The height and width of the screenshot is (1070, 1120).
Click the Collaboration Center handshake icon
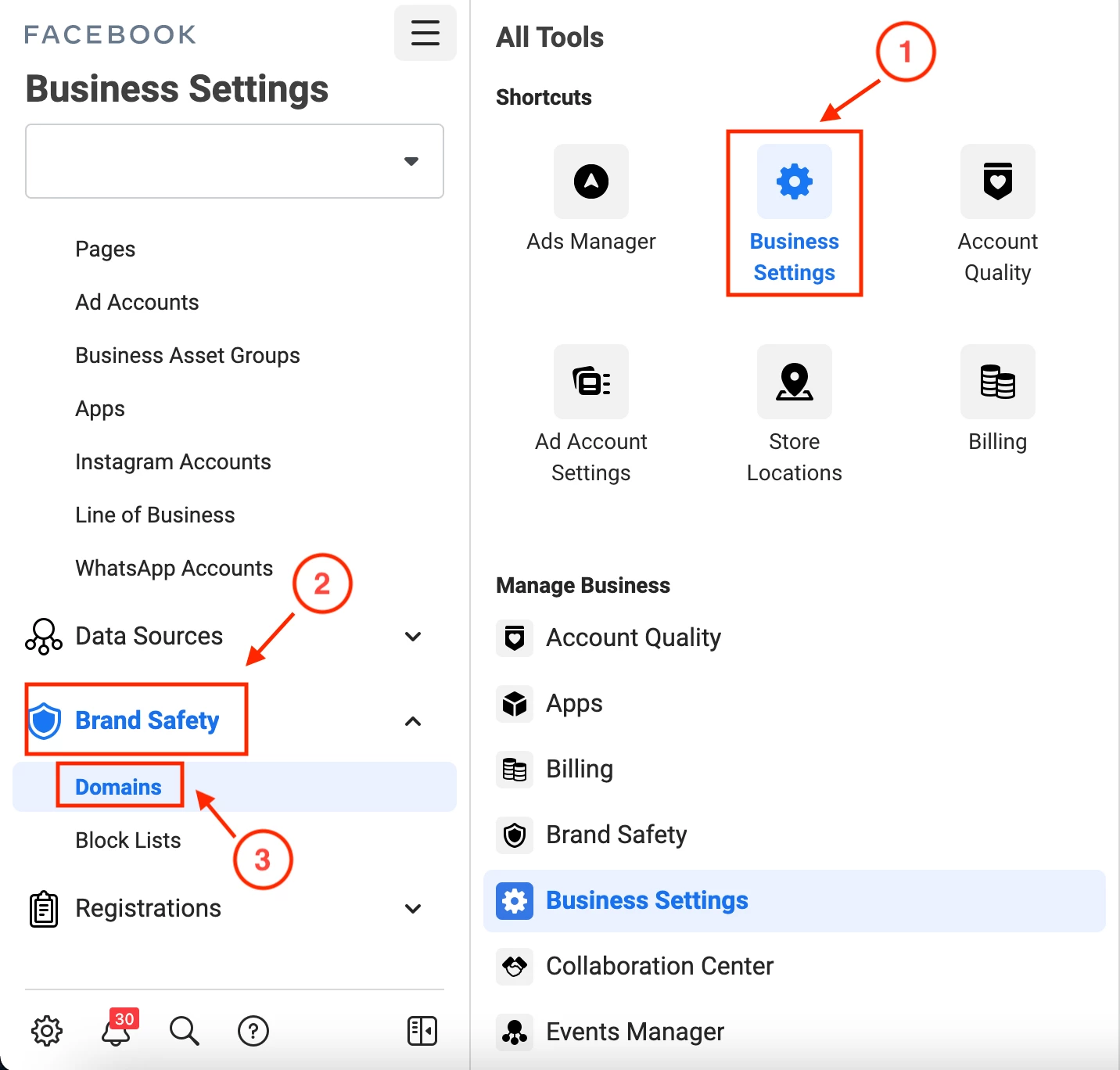click(515, 967)
